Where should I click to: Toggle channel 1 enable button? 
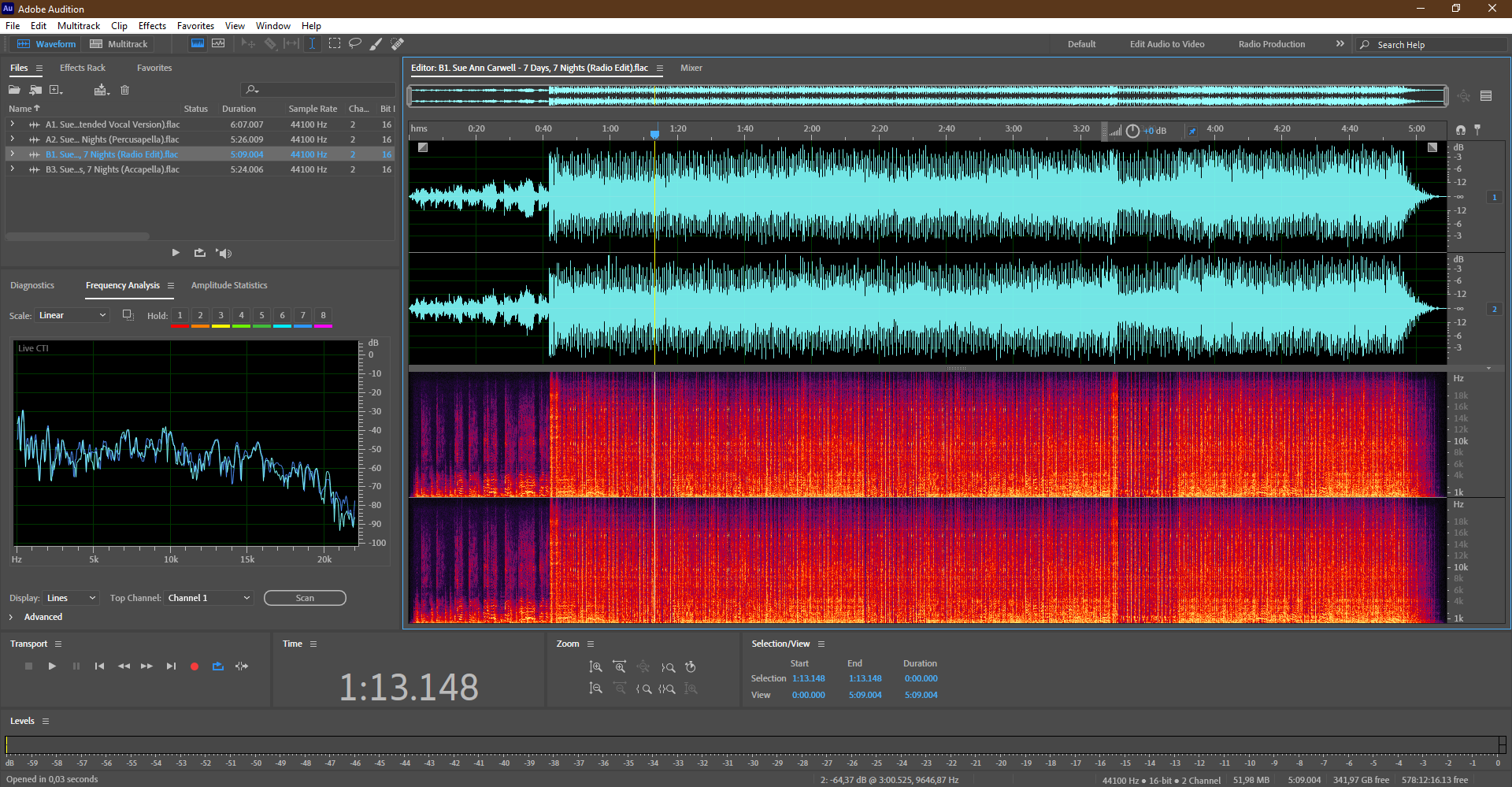coord(1494,198)
